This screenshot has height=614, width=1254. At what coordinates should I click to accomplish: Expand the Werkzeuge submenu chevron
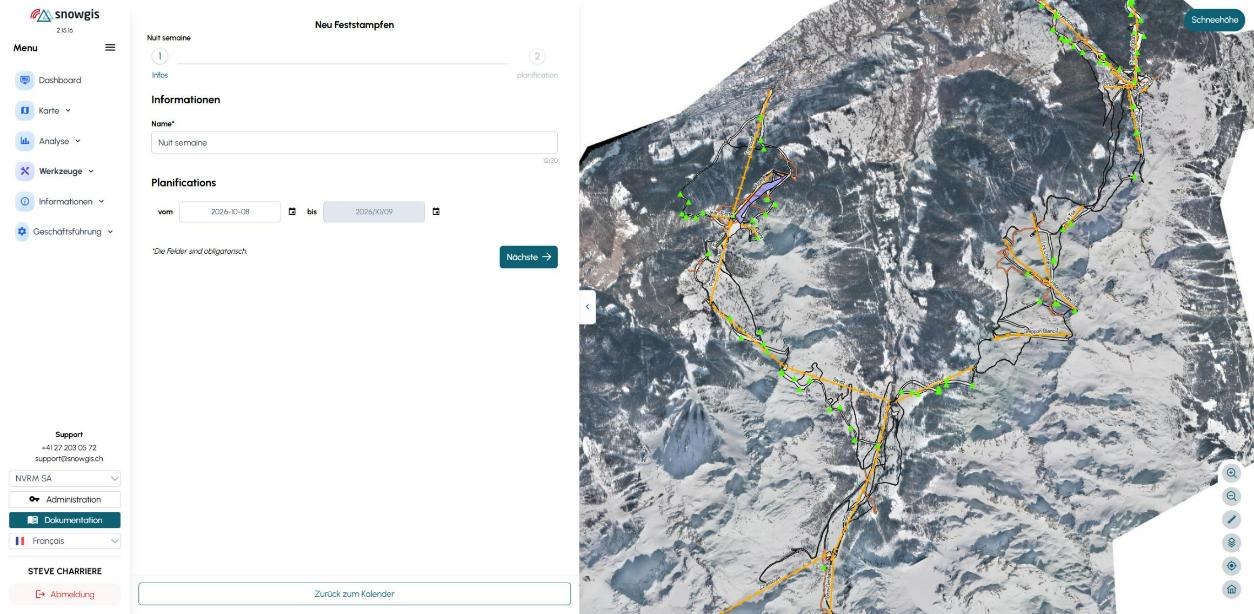(x=91, y=171)
